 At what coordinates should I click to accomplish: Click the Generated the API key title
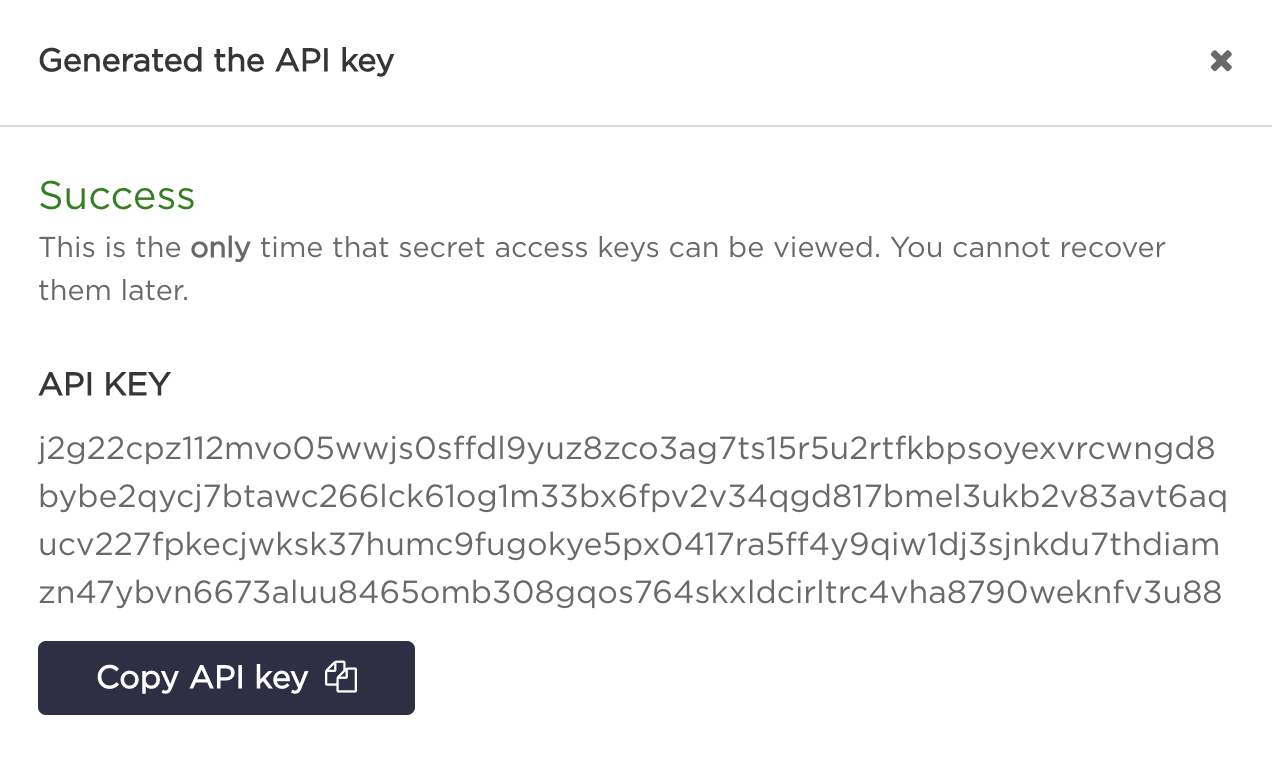click(x=215, y=60)
